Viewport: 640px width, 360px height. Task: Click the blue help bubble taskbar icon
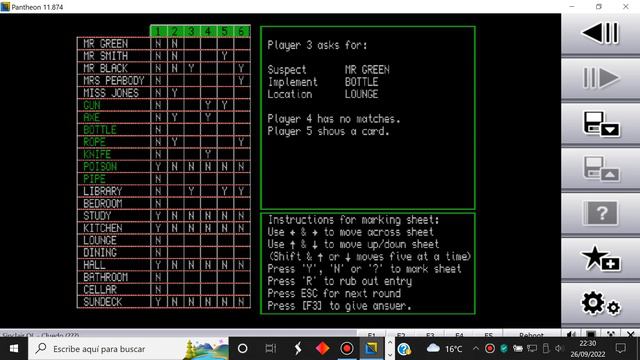pyautogui.click(x=404, y=349)
